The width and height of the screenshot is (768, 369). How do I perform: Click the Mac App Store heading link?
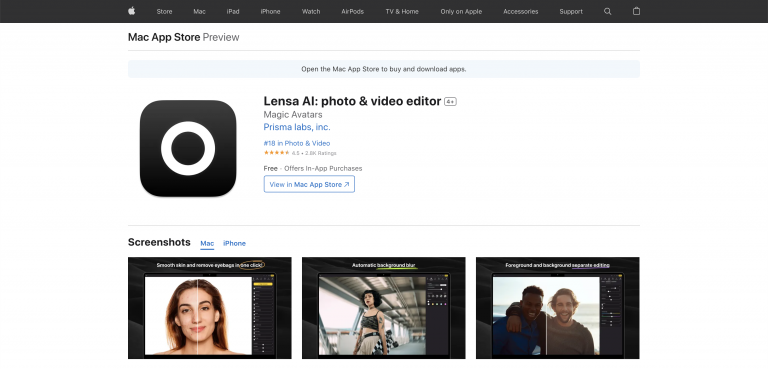click(164, 37)
